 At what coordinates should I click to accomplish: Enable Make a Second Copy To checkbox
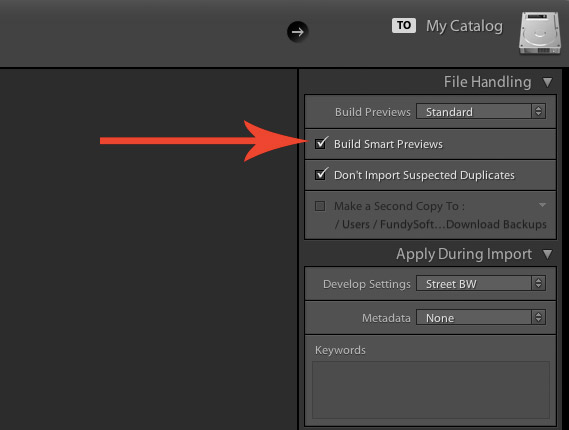[320, 206]
